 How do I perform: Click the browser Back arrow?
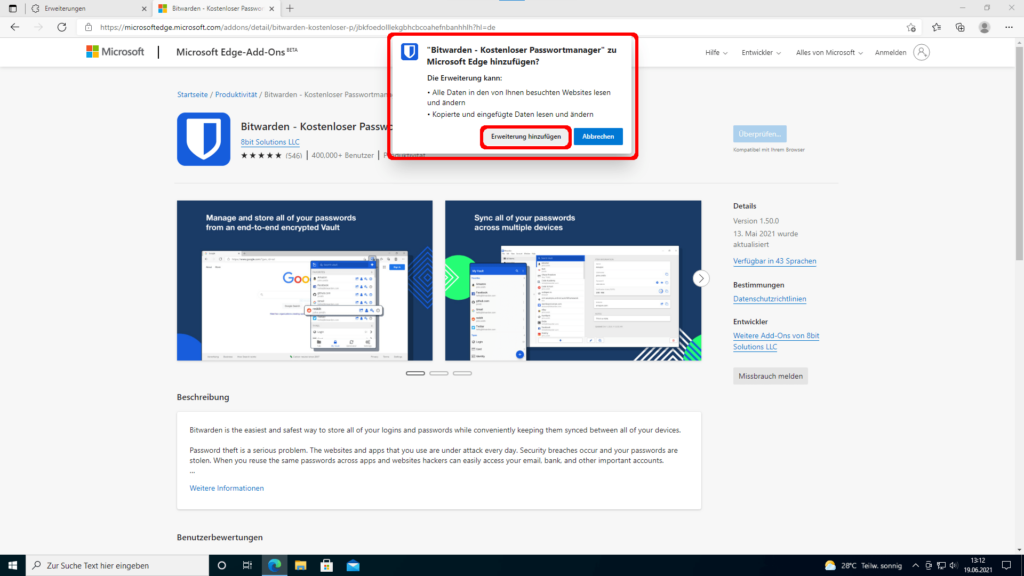click(x=14, y=27)
